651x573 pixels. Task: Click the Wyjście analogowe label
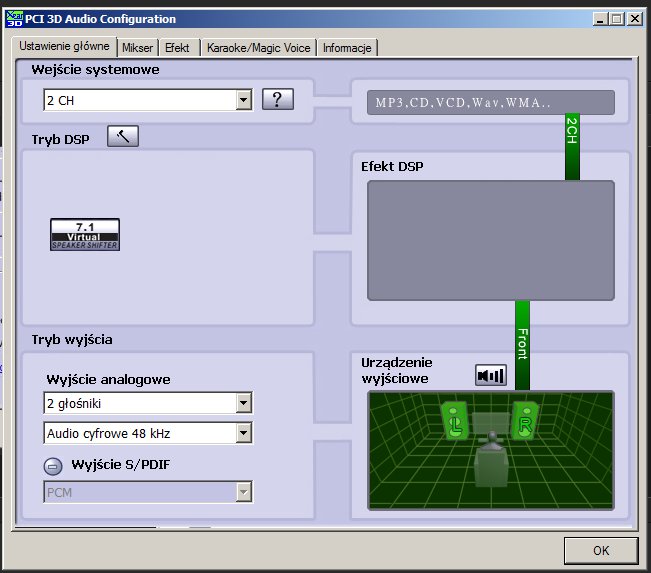click(x=108, y=380)
